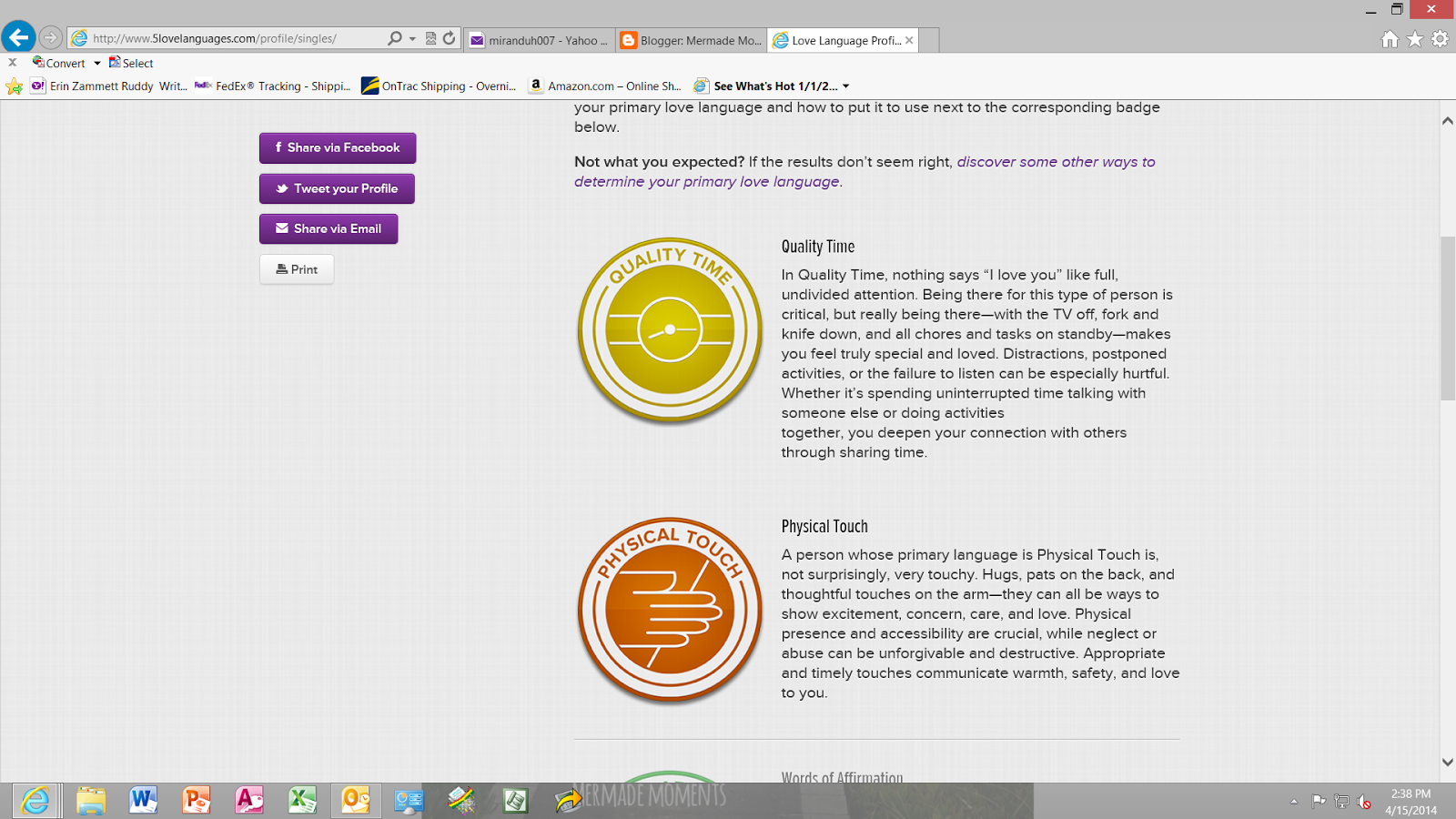Open the blue monitor app taskbar icon
The width and height of the screenshot is (1456, 819).
click(x=409, y=801)
